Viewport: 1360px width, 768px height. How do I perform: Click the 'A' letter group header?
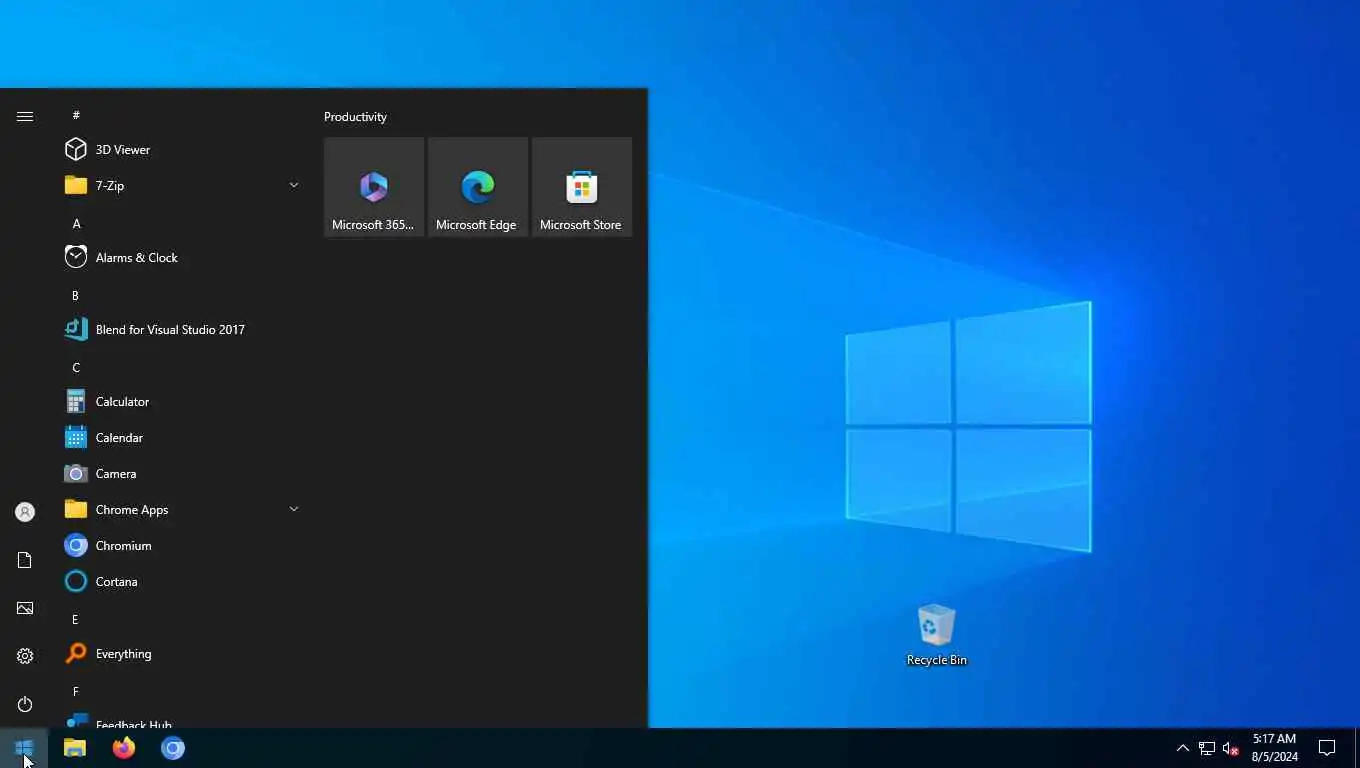(76, 223)
